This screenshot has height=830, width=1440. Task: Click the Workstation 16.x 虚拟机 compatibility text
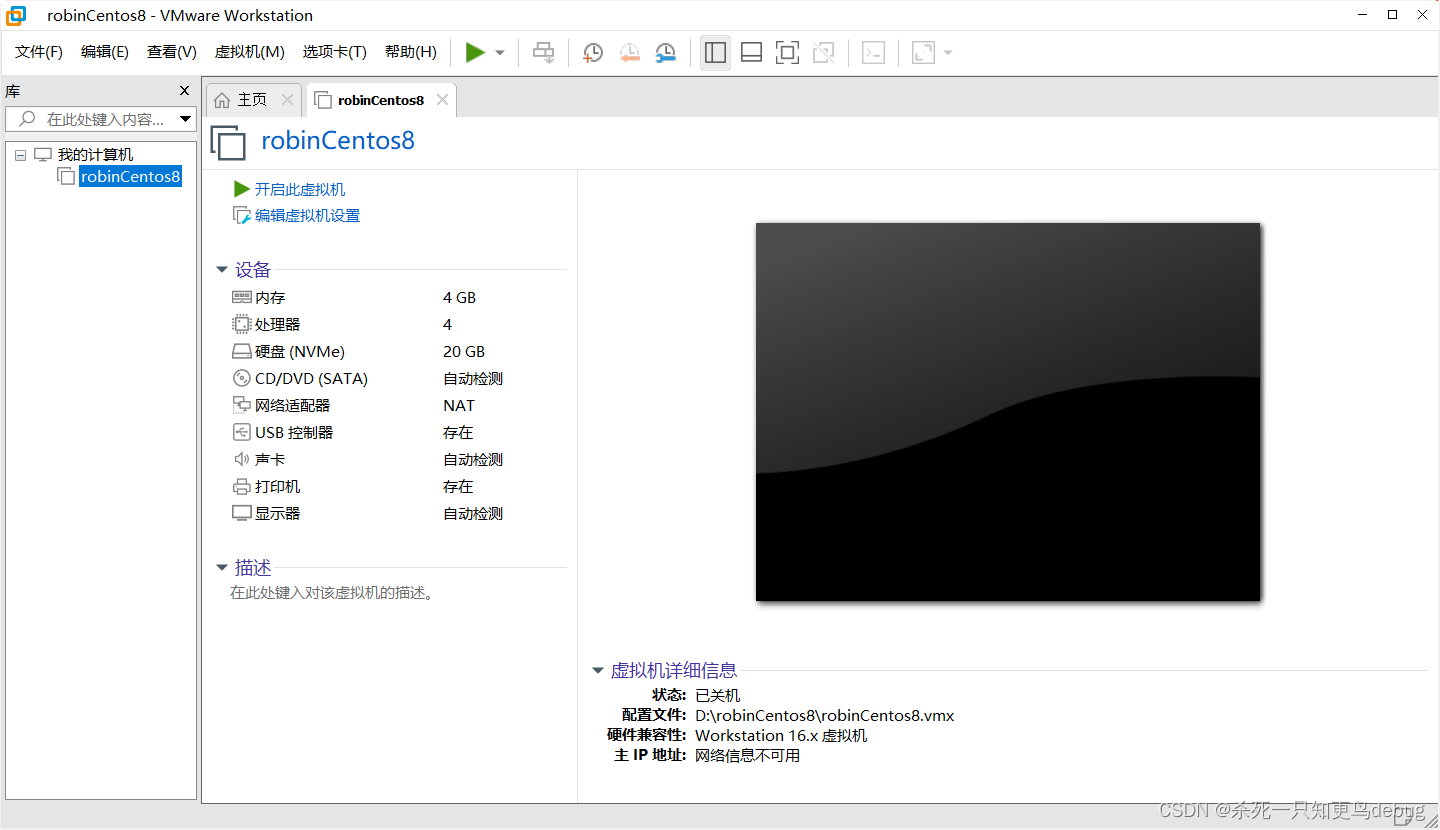pos(781,736)
